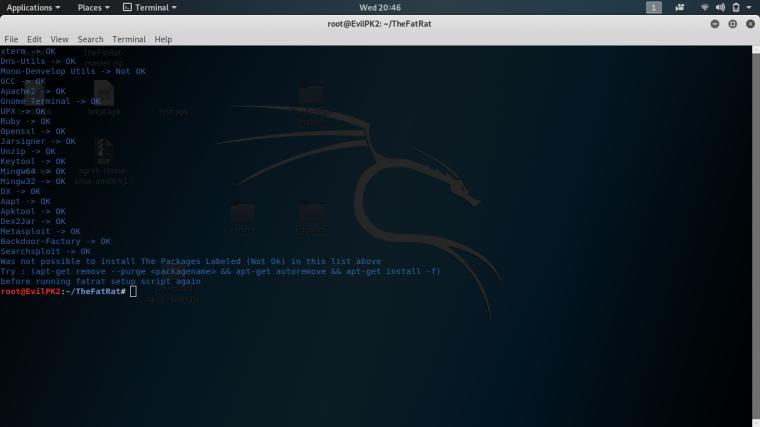The width and height of the screenshot is (760, 427).
Task: Click the 'Jarsigner -> OK' line
Action: pos(38,142)
